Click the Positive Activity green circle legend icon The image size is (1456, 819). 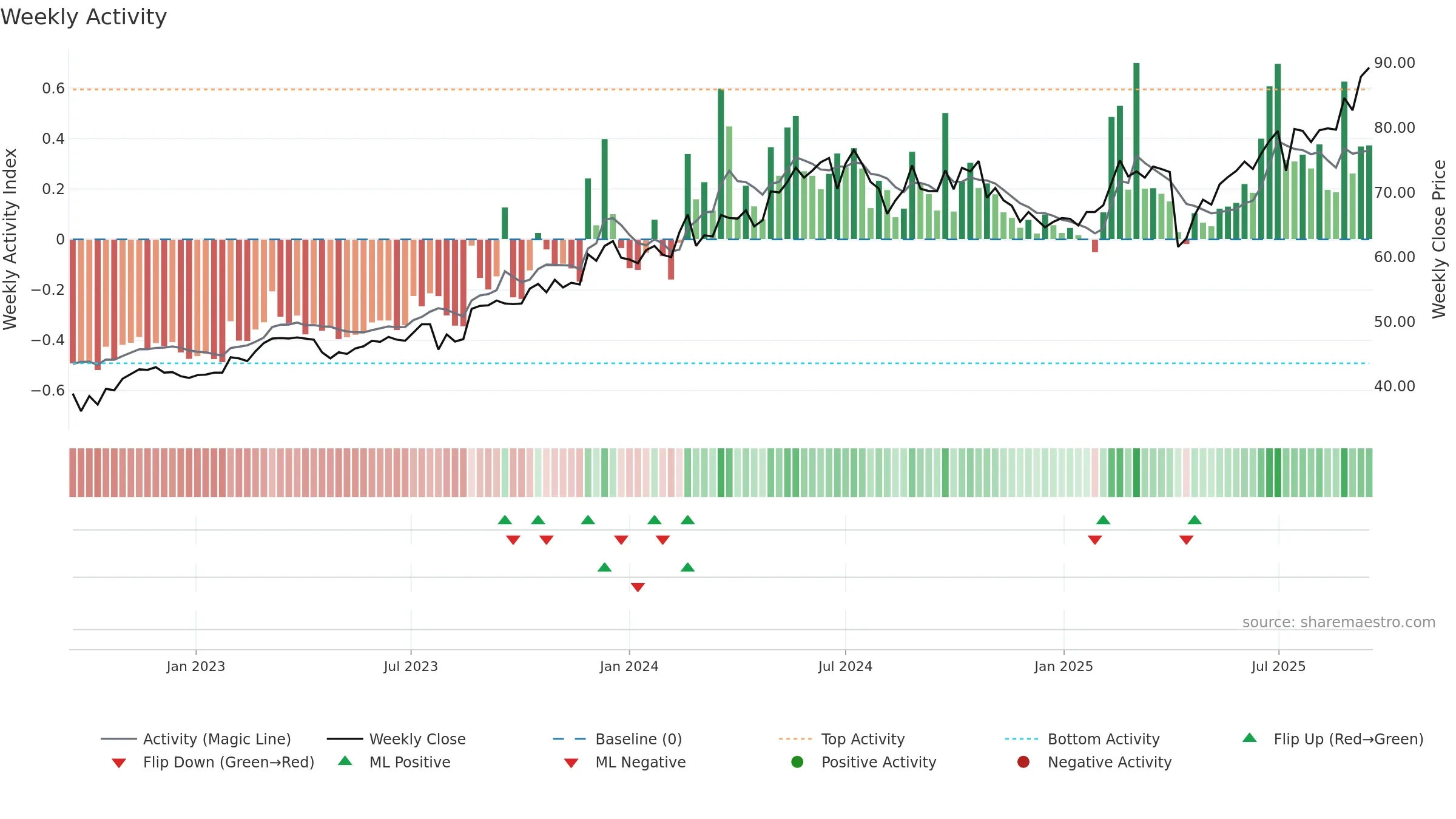click(798, 762)
